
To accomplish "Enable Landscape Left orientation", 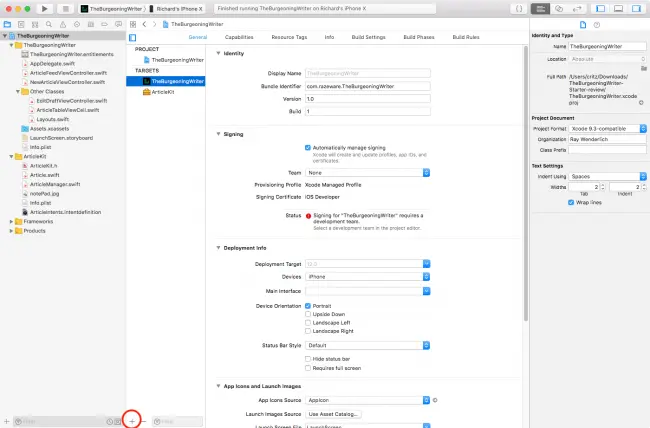I will click(x=308, y=323).
